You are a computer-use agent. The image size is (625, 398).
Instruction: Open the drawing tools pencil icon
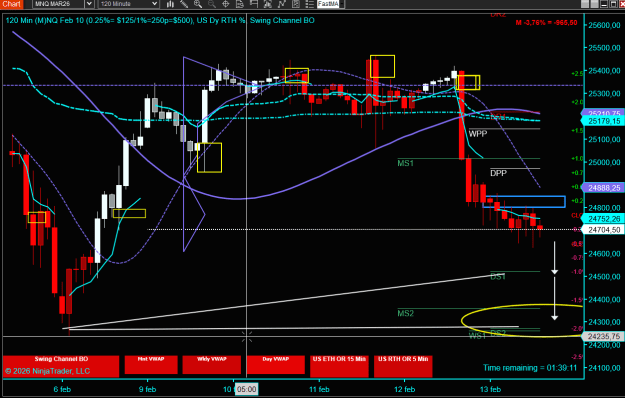[184, 4]
